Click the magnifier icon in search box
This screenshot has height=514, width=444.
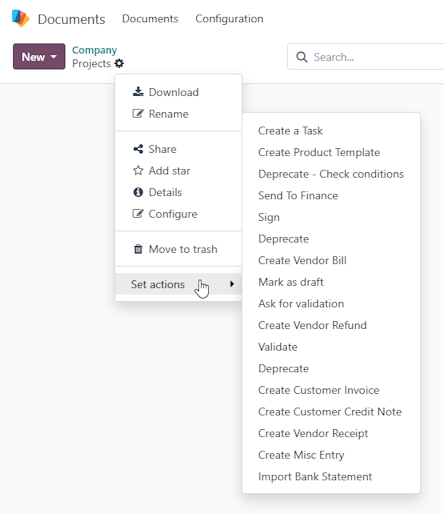point(302,57)
